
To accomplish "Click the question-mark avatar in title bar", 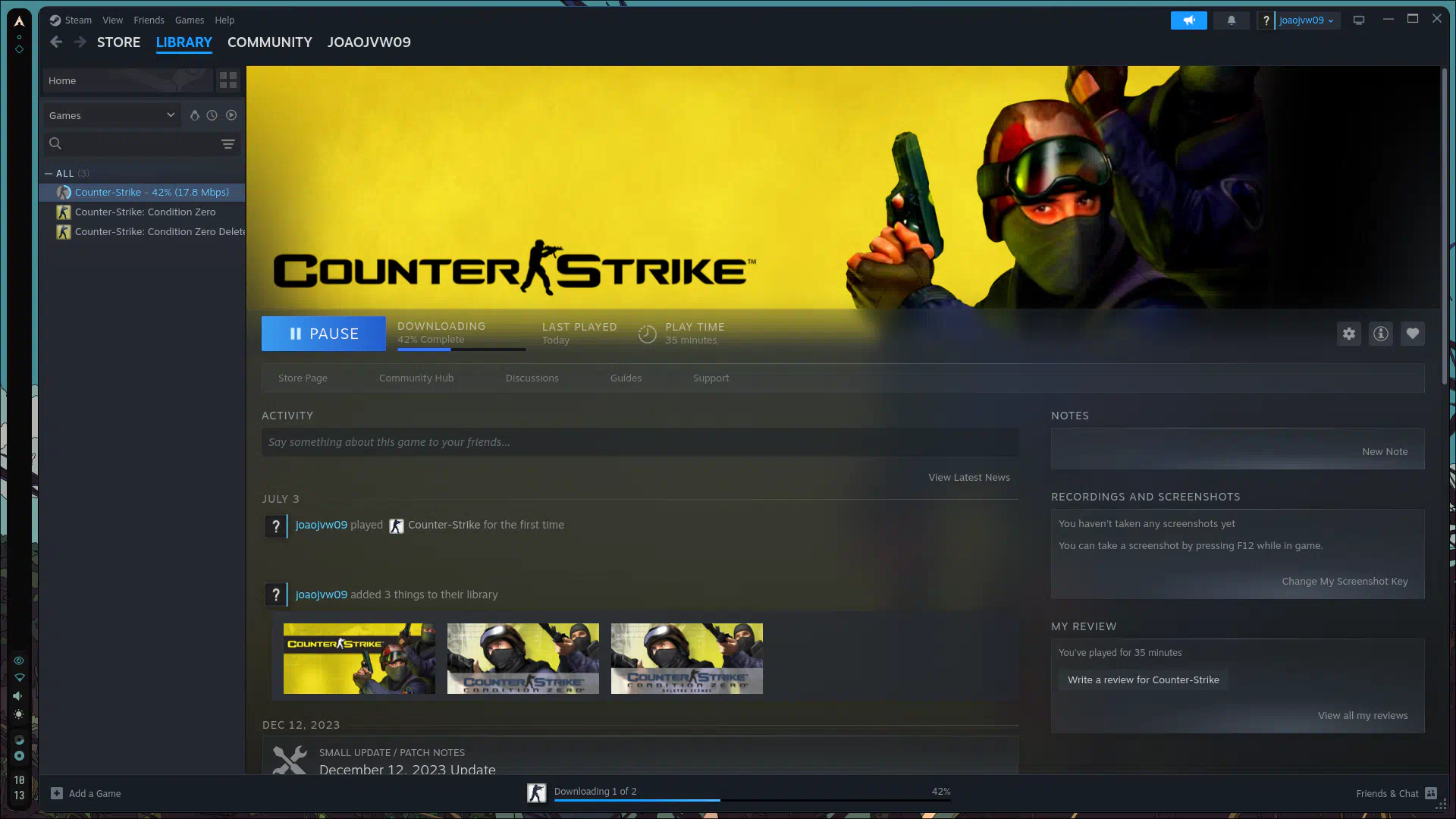I will point(1266,20).
